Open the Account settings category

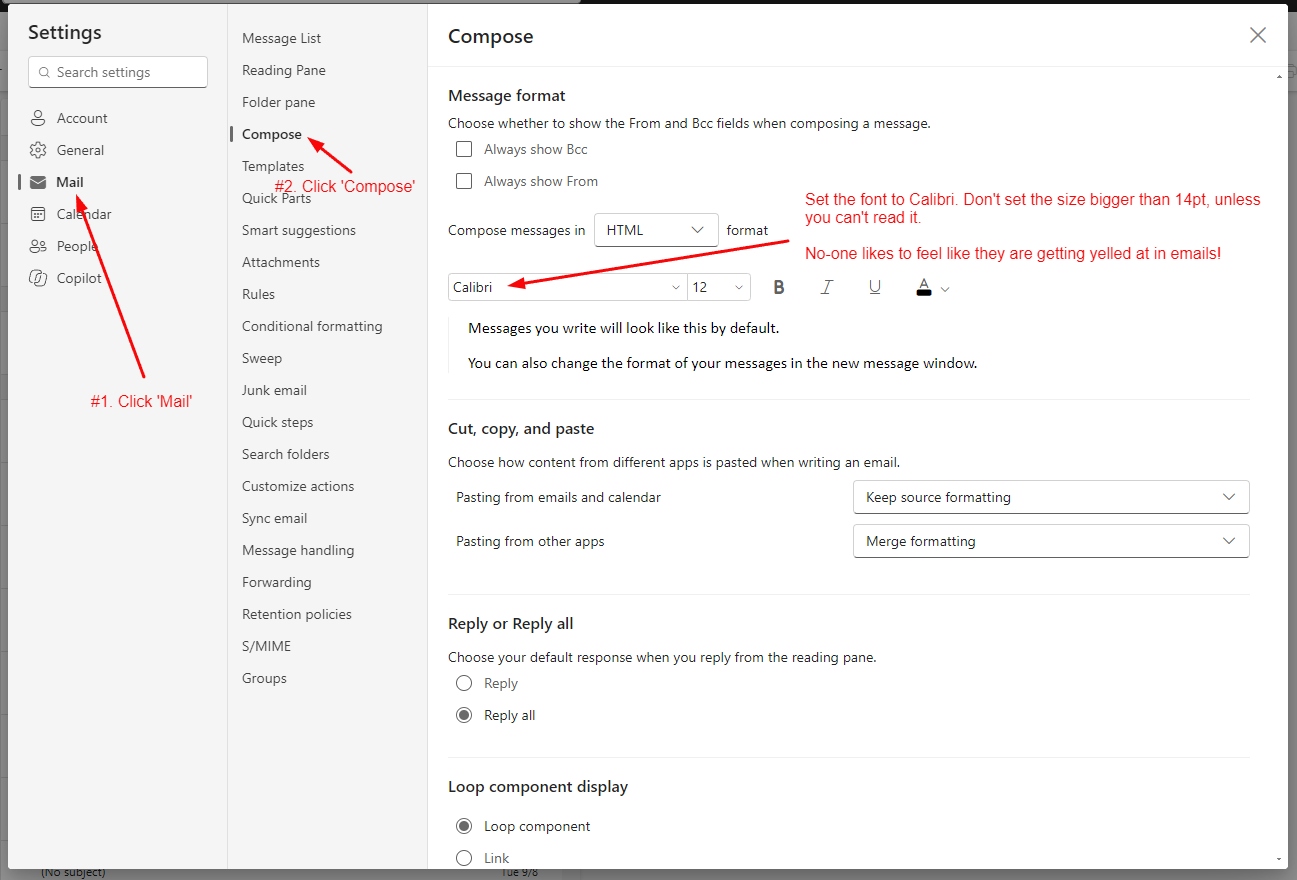[82, 118]
